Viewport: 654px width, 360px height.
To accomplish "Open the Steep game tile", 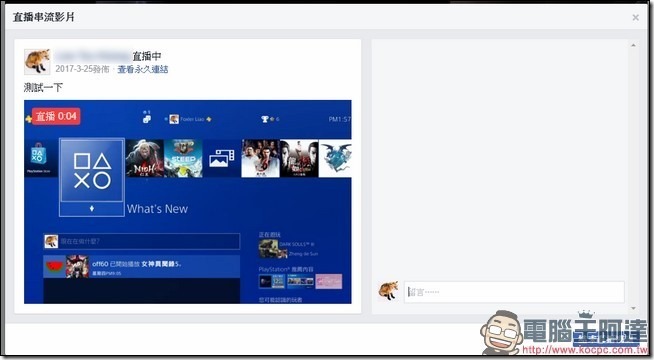I will (x=183, y=159).
